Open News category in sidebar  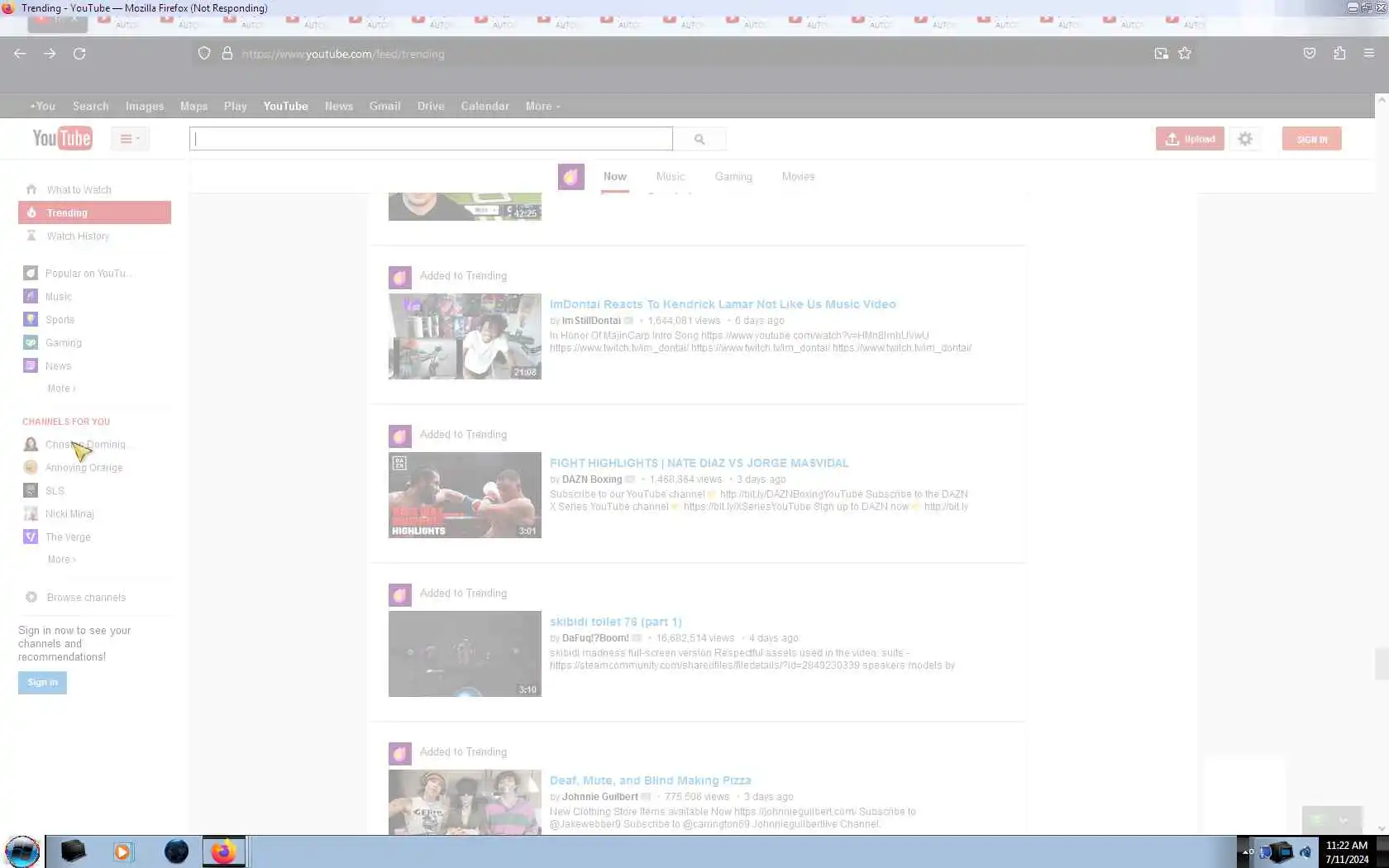tap(58, 366)
